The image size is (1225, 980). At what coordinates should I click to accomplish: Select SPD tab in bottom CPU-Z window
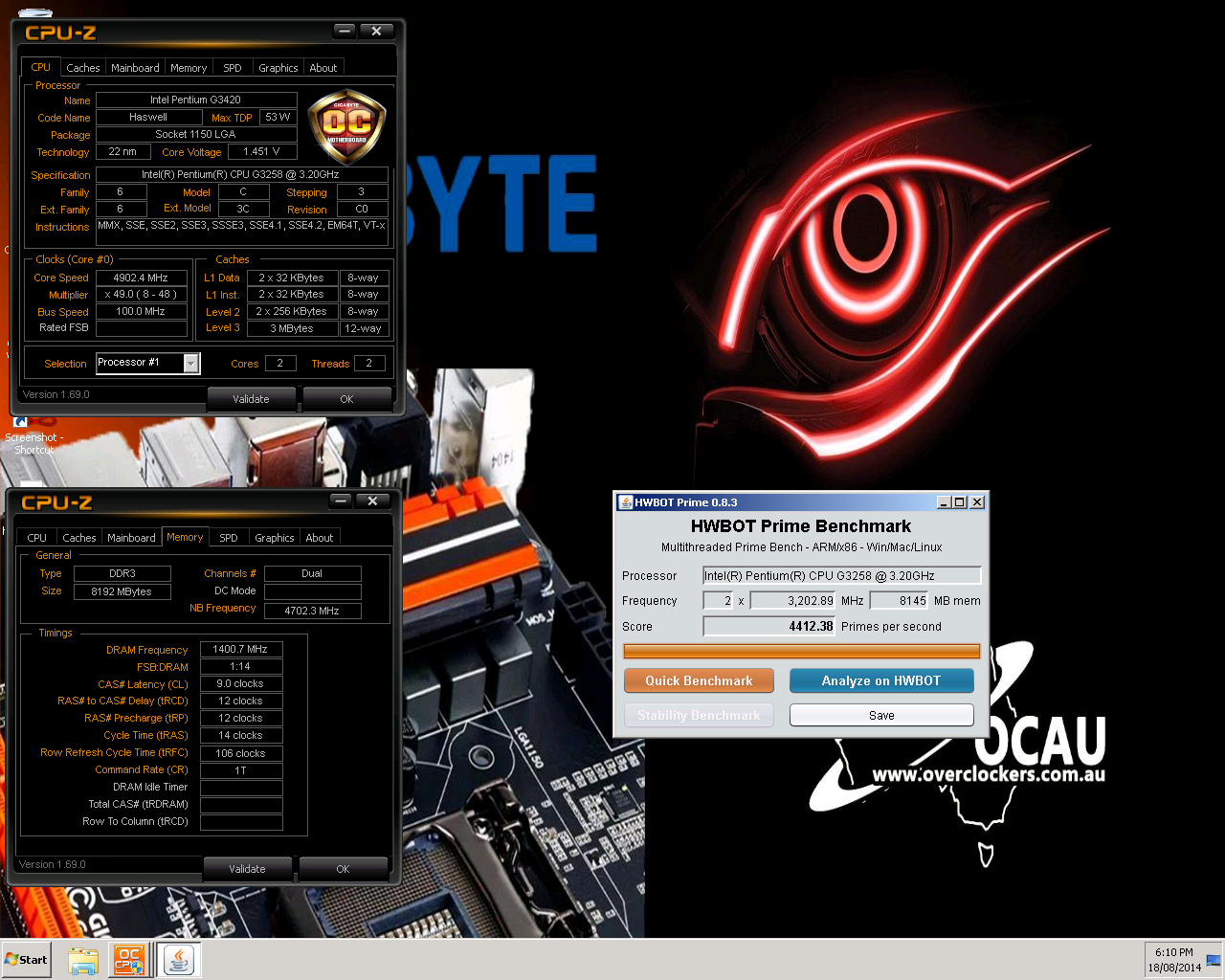229,538
